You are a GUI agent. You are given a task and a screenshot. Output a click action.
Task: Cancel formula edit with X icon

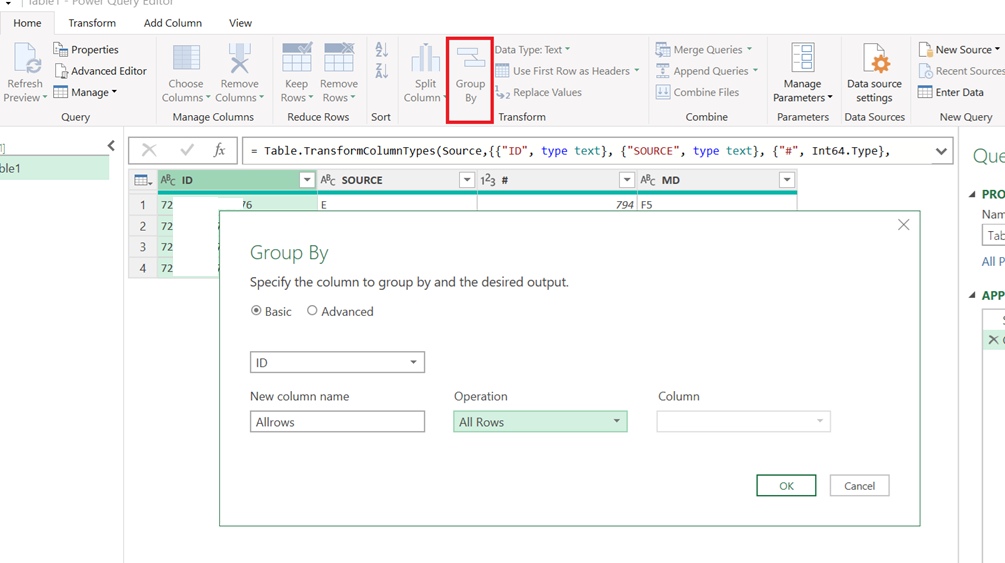[149, 151]
